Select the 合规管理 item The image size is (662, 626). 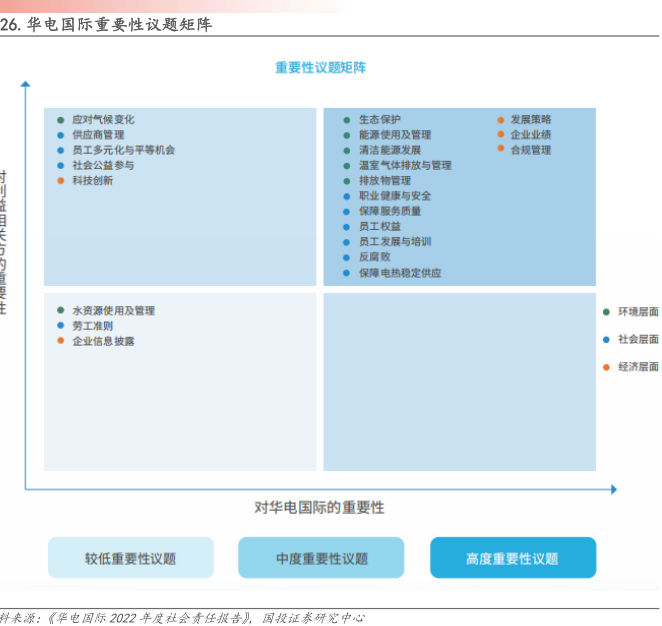(531, 150)
